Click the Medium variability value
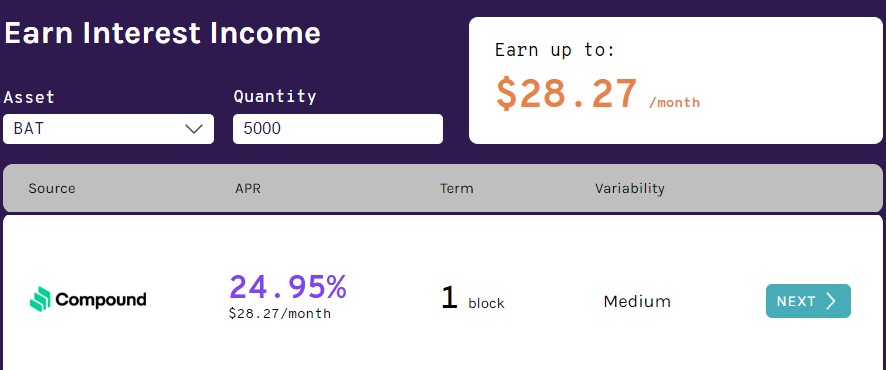This screenshot has height=370, width=886. tap(637, 301)
